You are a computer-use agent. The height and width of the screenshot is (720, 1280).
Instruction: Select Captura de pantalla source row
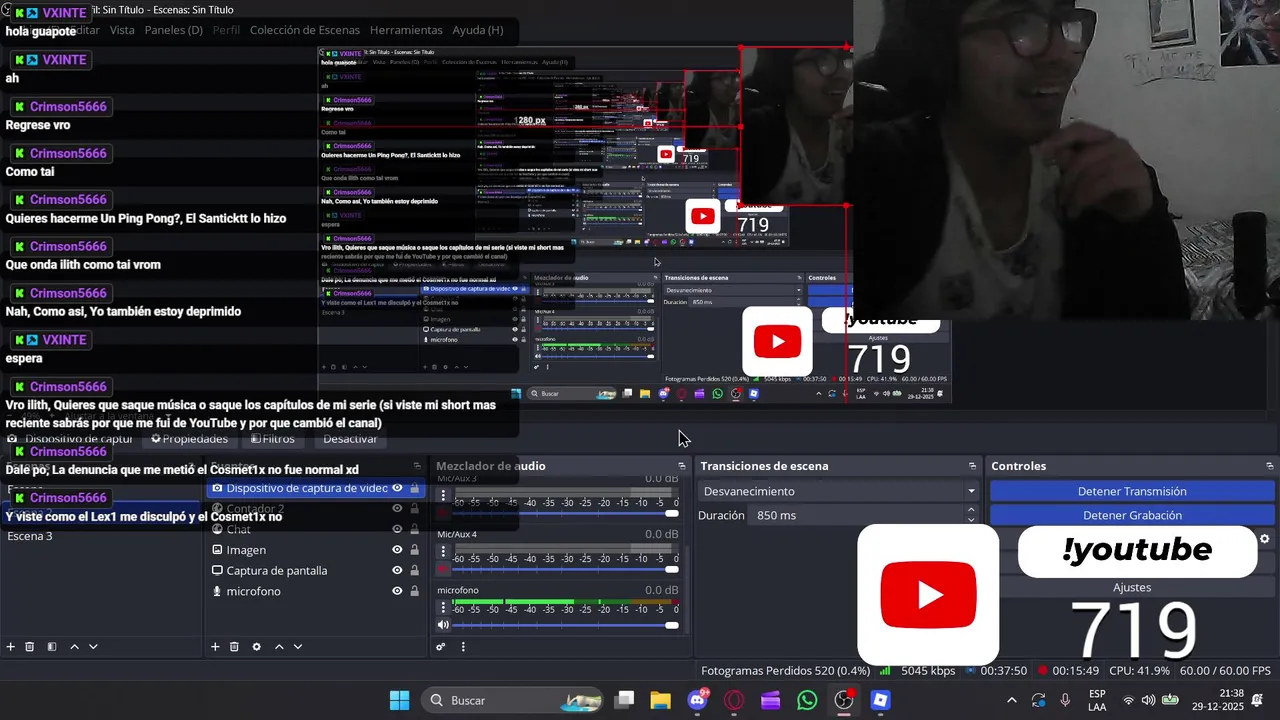point(314,570)
